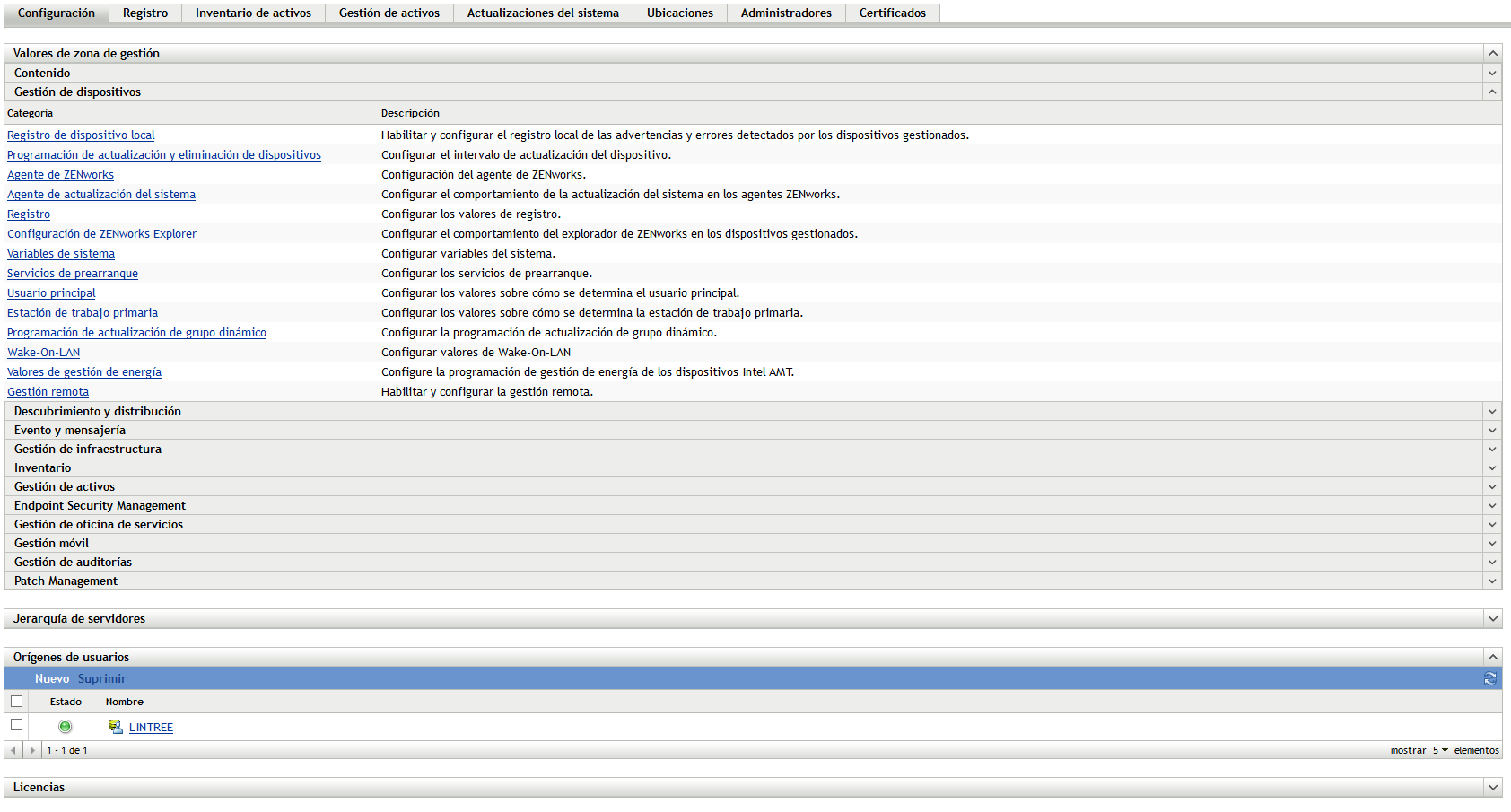The height and width of the screenshot is (812, 1511).
Task: Expand the Patch Management section chevron
Action: click(x=1492, y=581)
